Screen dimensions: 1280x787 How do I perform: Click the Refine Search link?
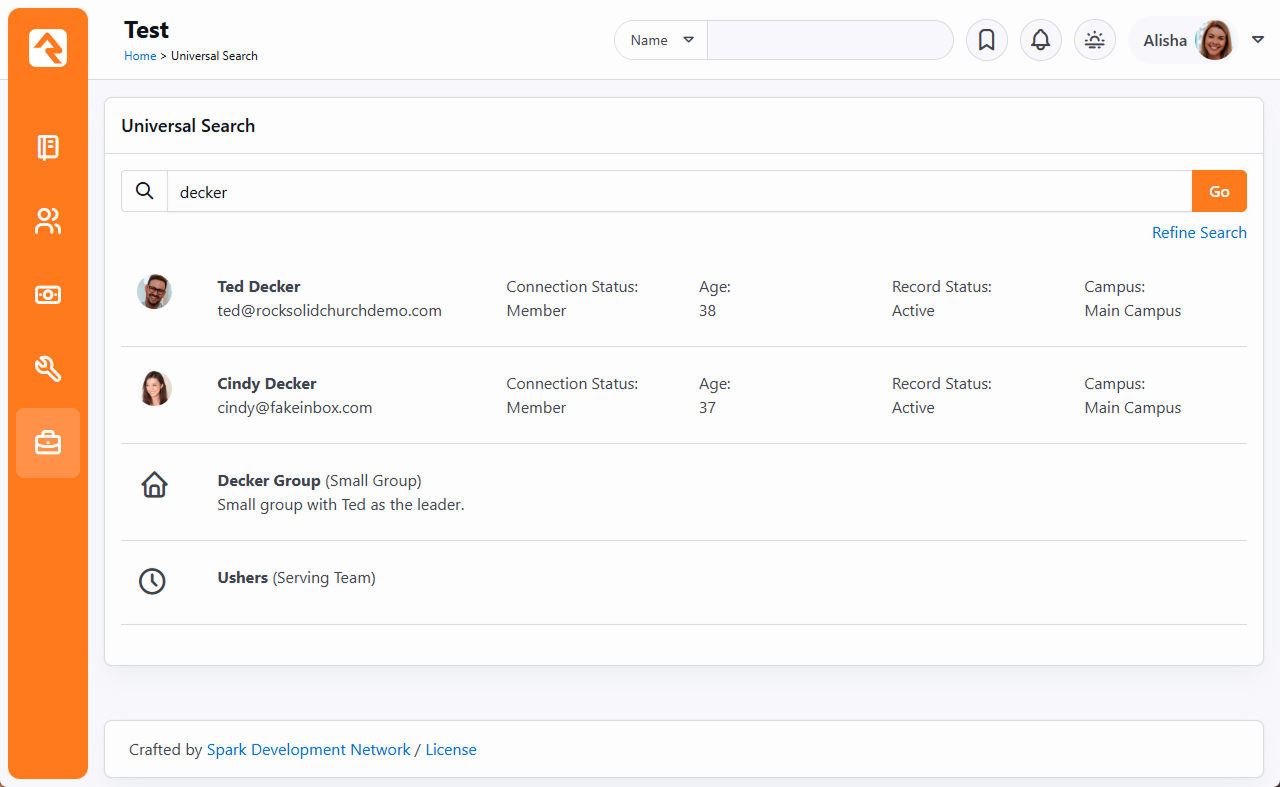[1198, 233]
